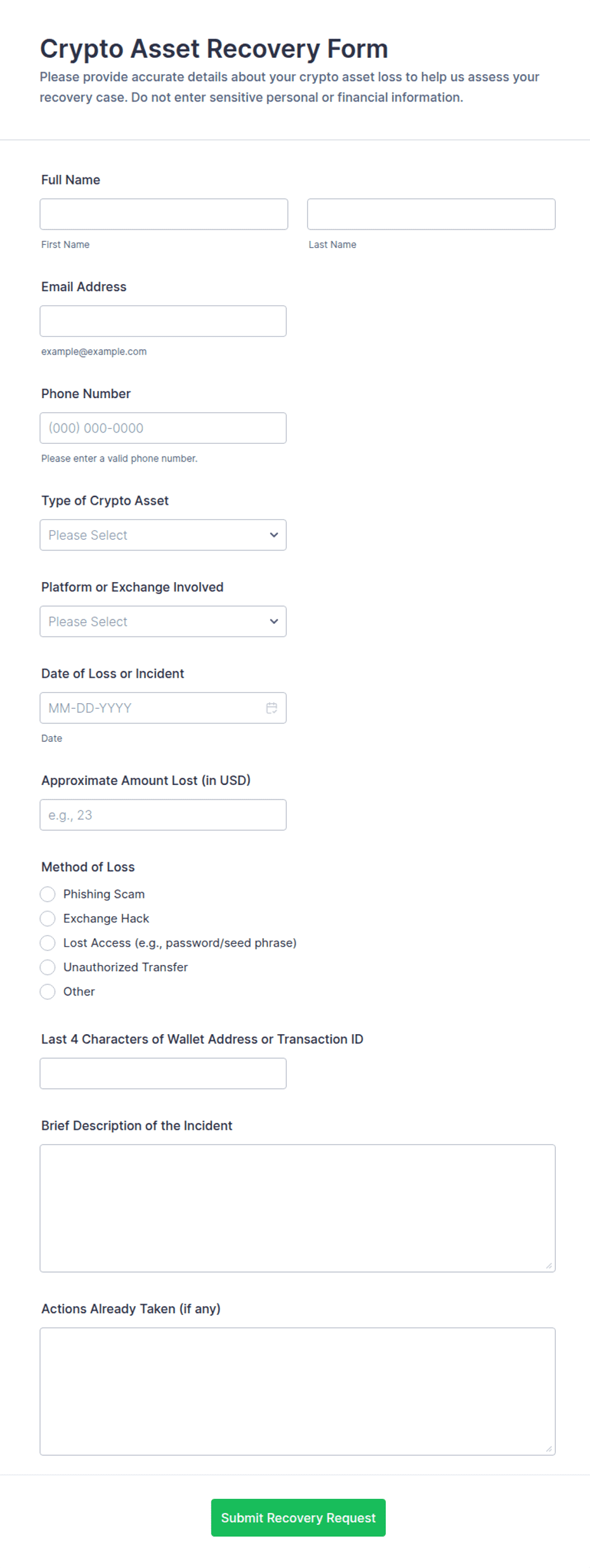590x1568 pixels.
Task: Click the Submit Recovery Request button
Action: click(x=298, y=1517)
